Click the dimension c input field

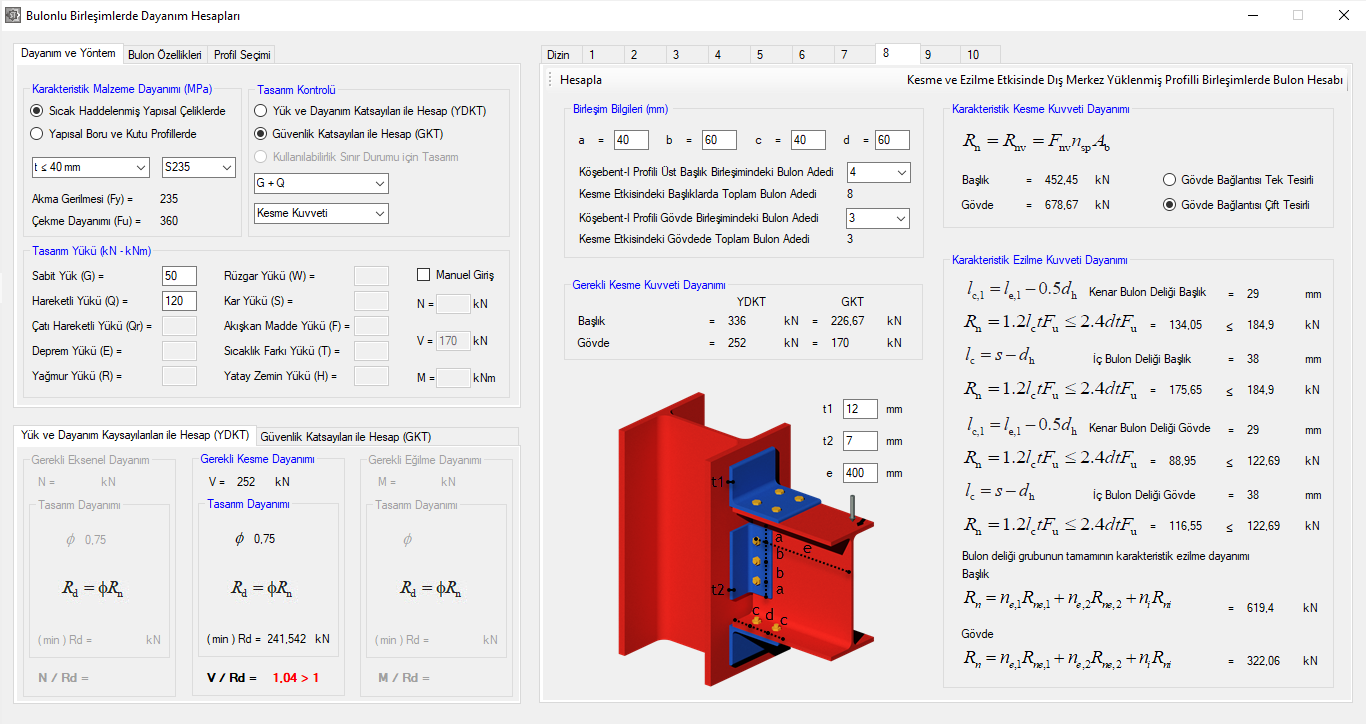pyautogui.click(x=808, y=140)
